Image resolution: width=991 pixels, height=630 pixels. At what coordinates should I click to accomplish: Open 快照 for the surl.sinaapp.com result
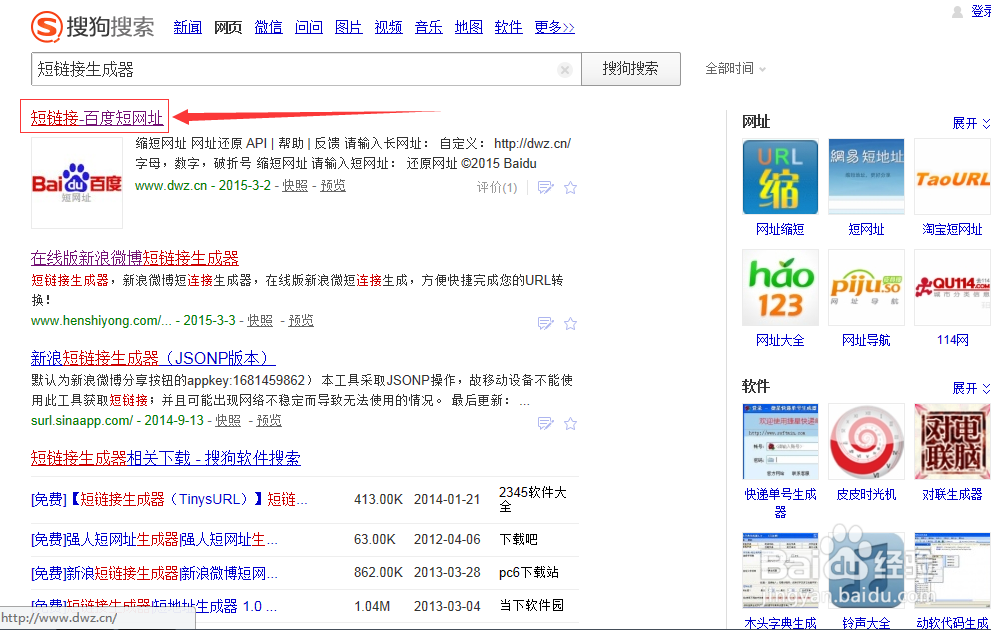click(228, 421)
